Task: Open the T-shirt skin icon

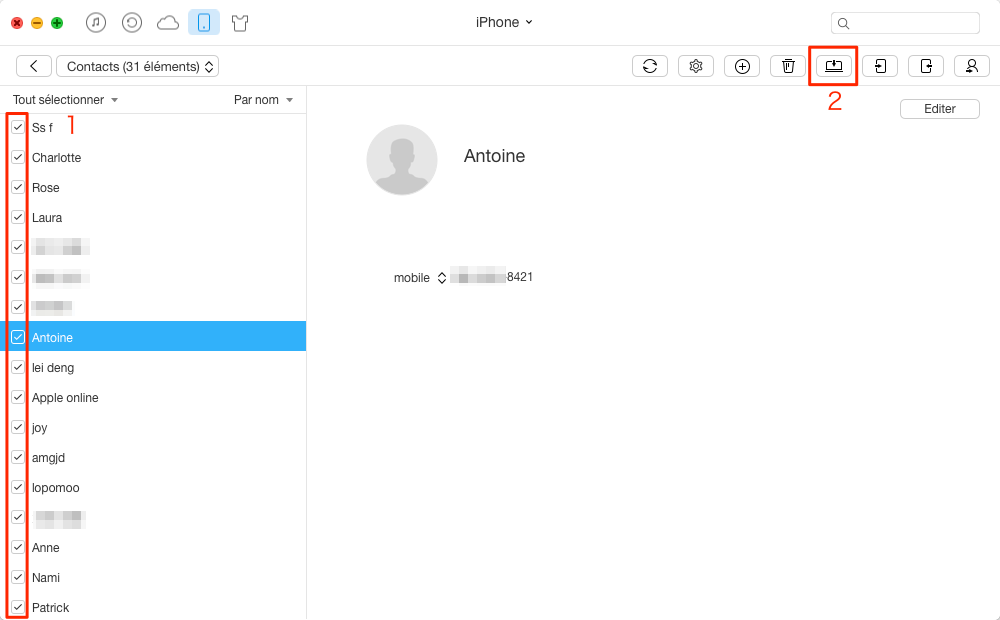Action: (x=240, y=23)
